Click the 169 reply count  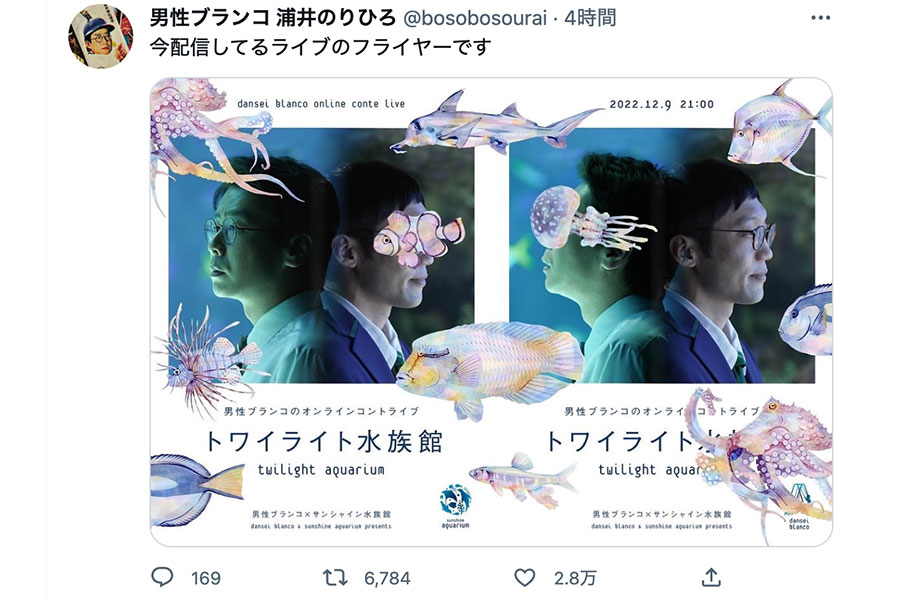pyautogui.click(x=205, y=578)
